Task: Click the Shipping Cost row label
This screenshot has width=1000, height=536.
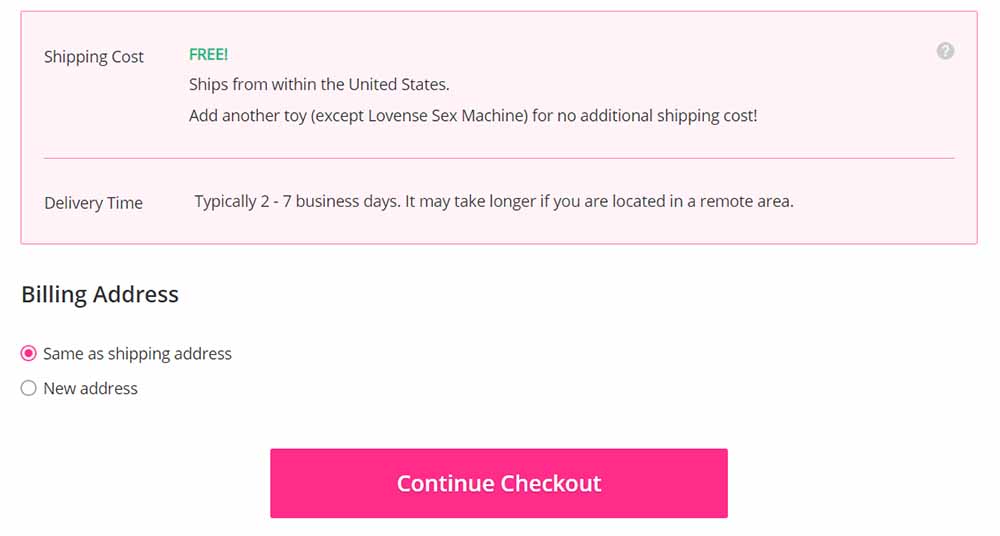Action: (94, 57)
